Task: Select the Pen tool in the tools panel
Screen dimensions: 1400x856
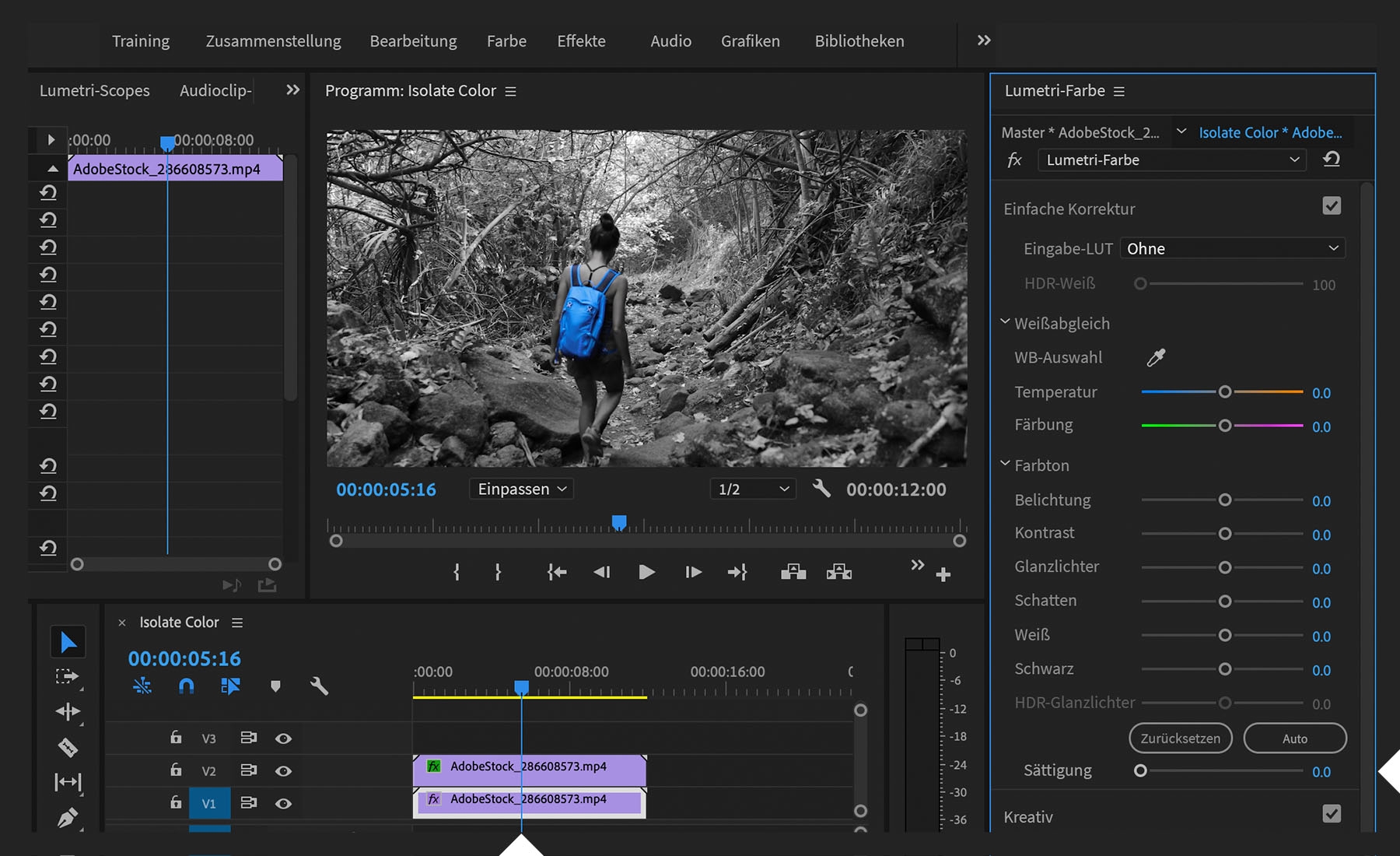Action: pyautogui.click(x=68, y=818)
